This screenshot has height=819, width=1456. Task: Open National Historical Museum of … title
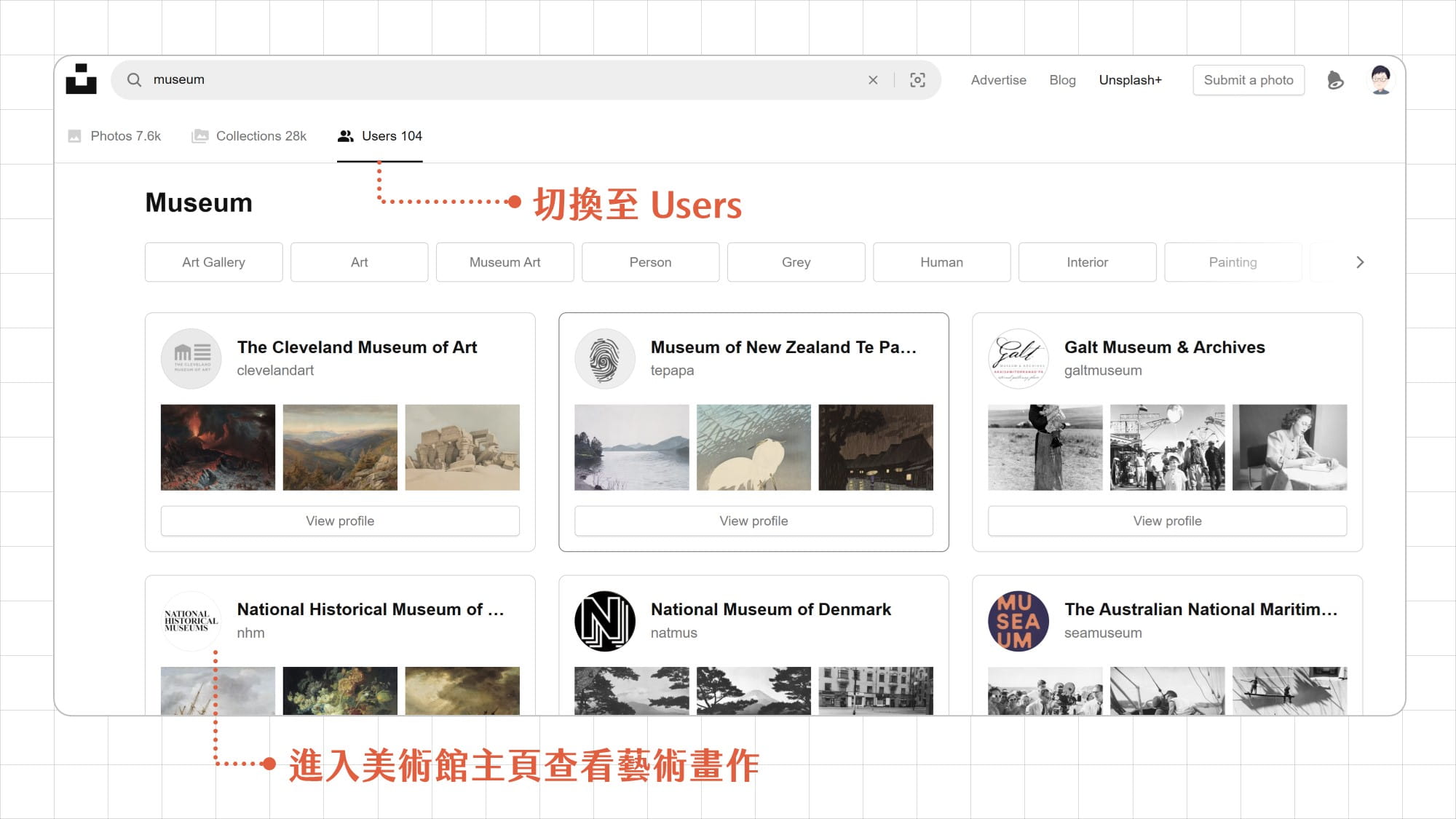(371, 609)
